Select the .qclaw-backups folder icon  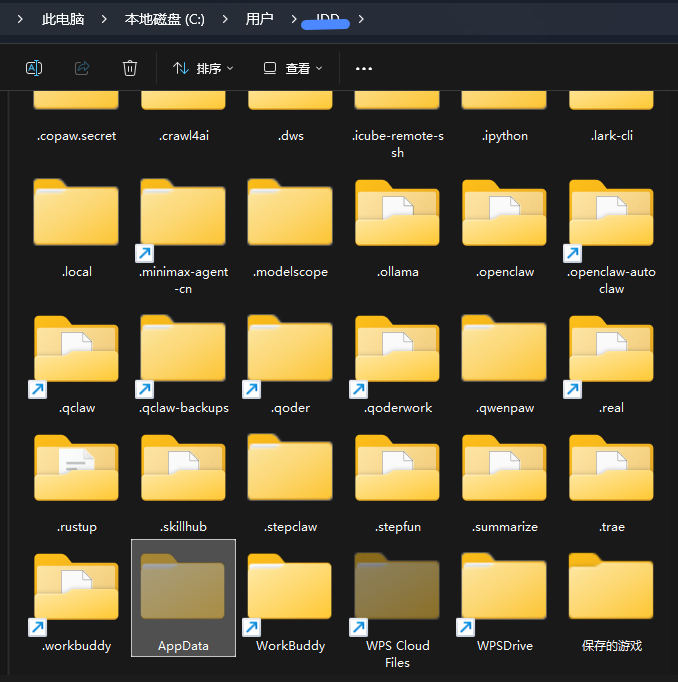(x=183, y=348)
